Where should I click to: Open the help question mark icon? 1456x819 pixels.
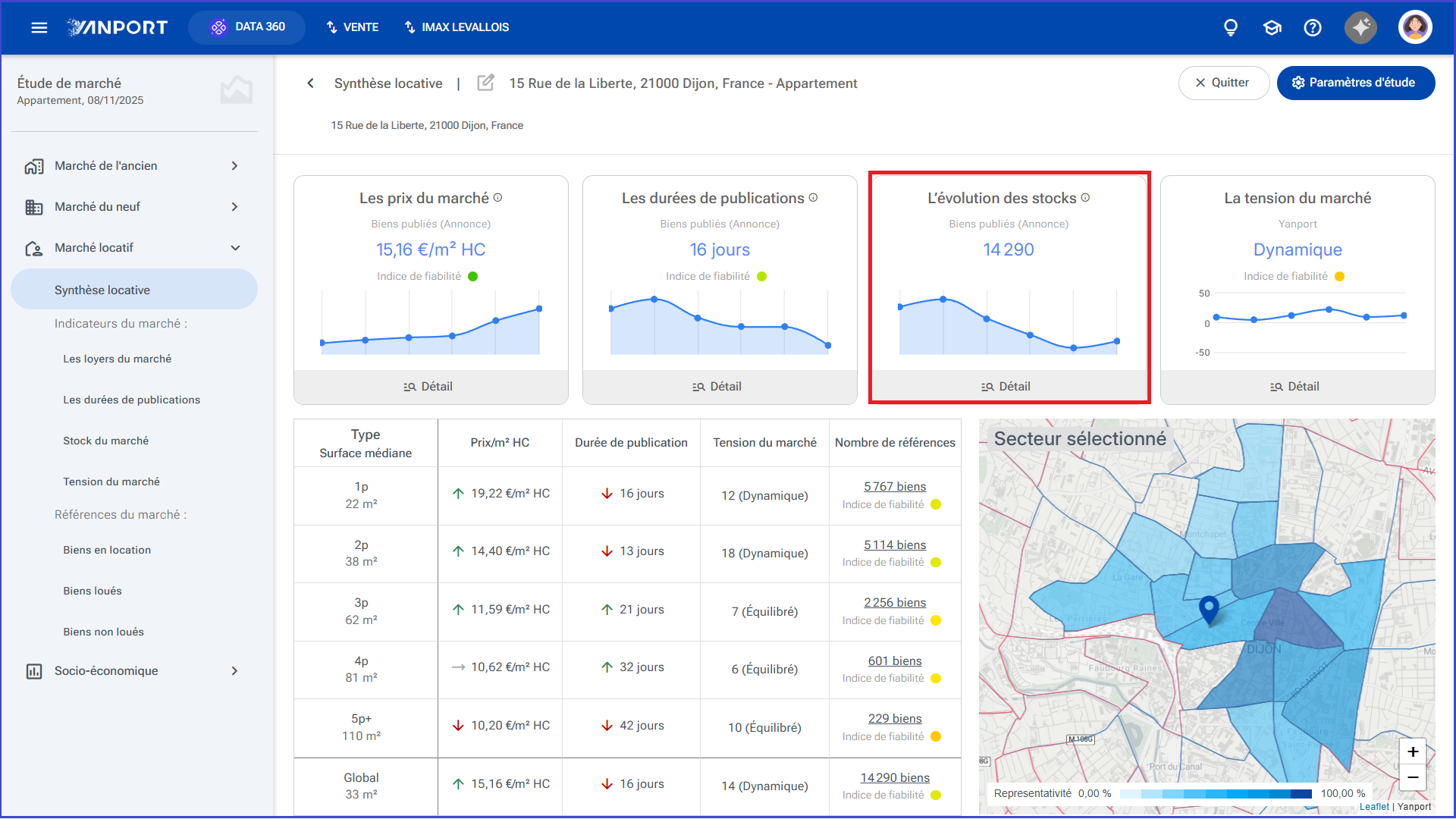tap(1313, 27)
